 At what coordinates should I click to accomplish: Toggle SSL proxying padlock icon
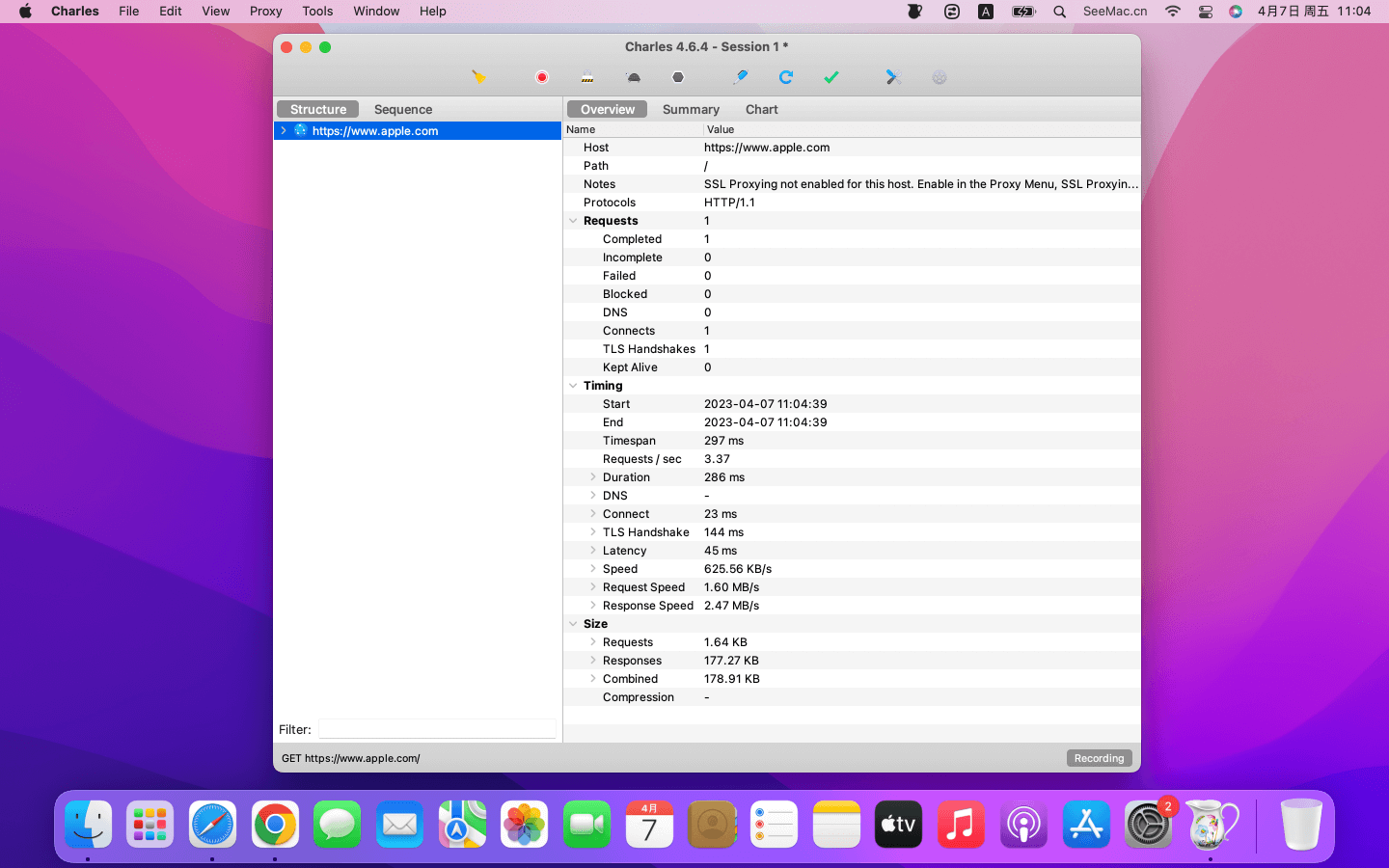pos(587,77)
